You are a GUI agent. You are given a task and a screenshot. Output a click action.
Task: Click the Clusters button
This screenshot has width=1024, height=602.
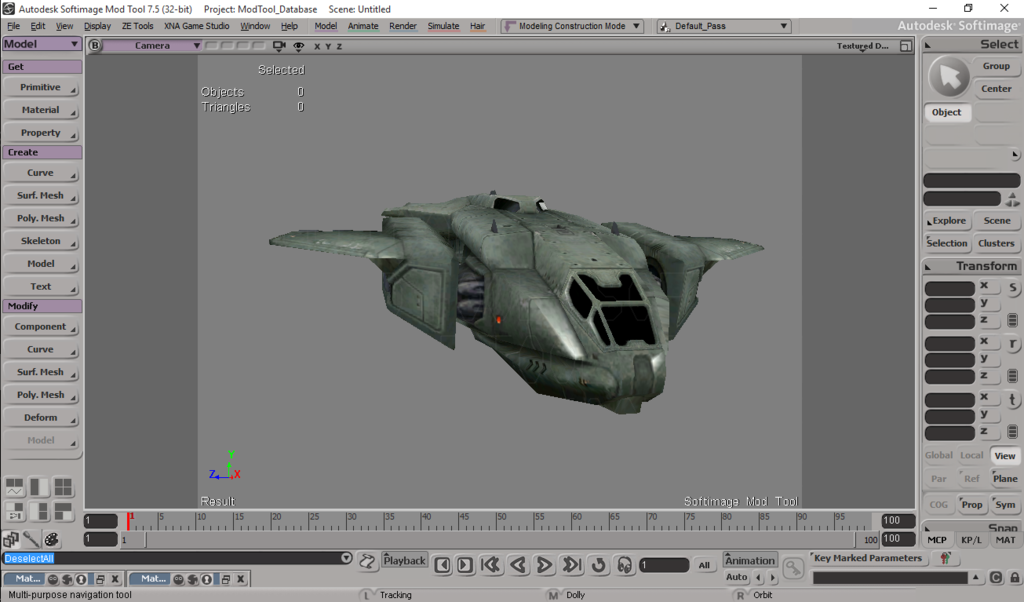tap(996, 243)
